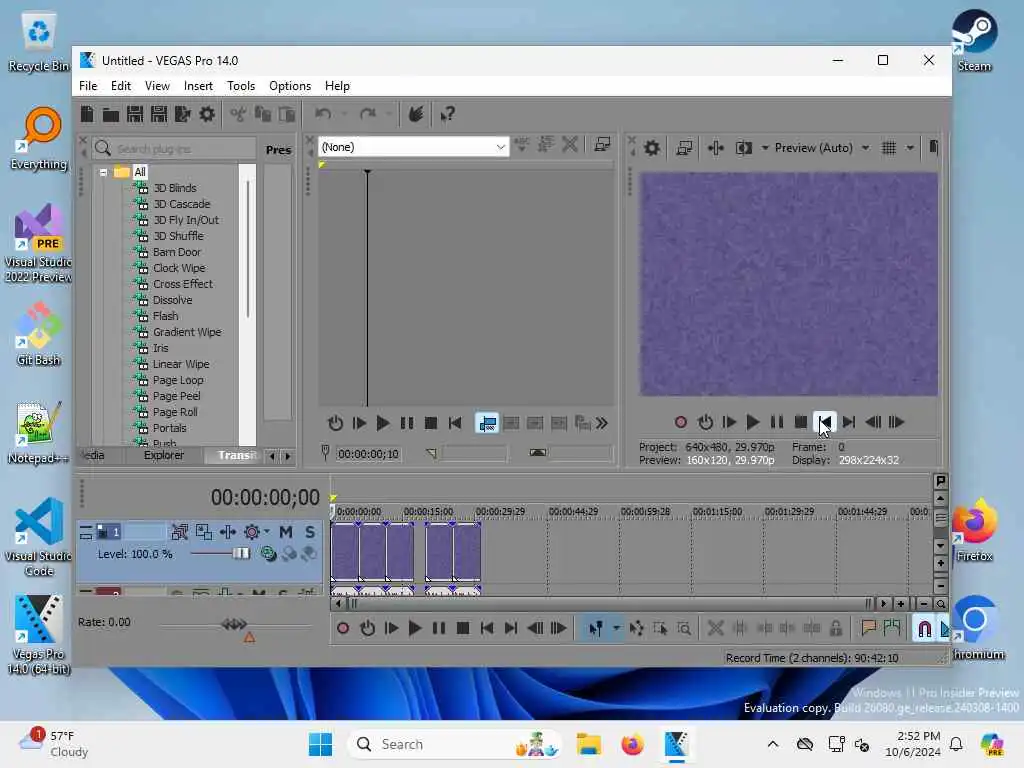Toggle Loop Playback in timeline transport
The image size is (1024, 768).
pos(367,628)
